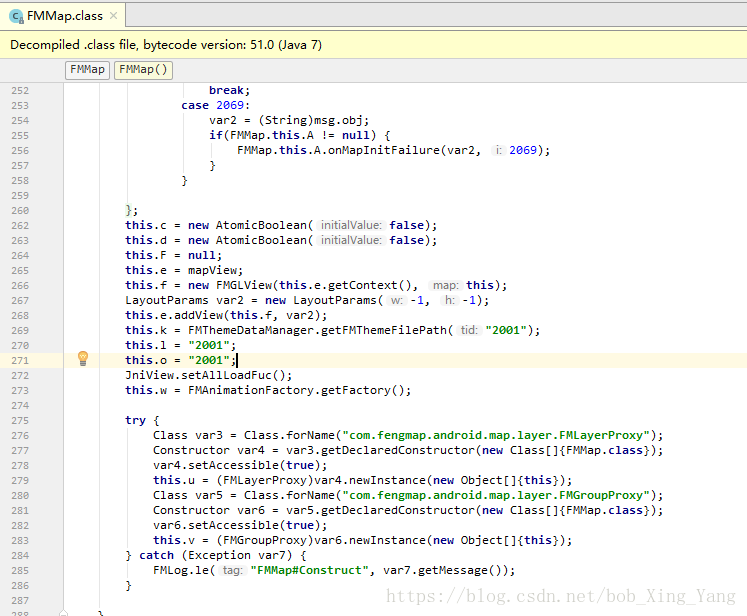The width and height of the screenshot is (747, 616).
Task: Click 'this.e.addView(this.f, var2);' line
Action: pyautogui.click(x=226, y=315)
